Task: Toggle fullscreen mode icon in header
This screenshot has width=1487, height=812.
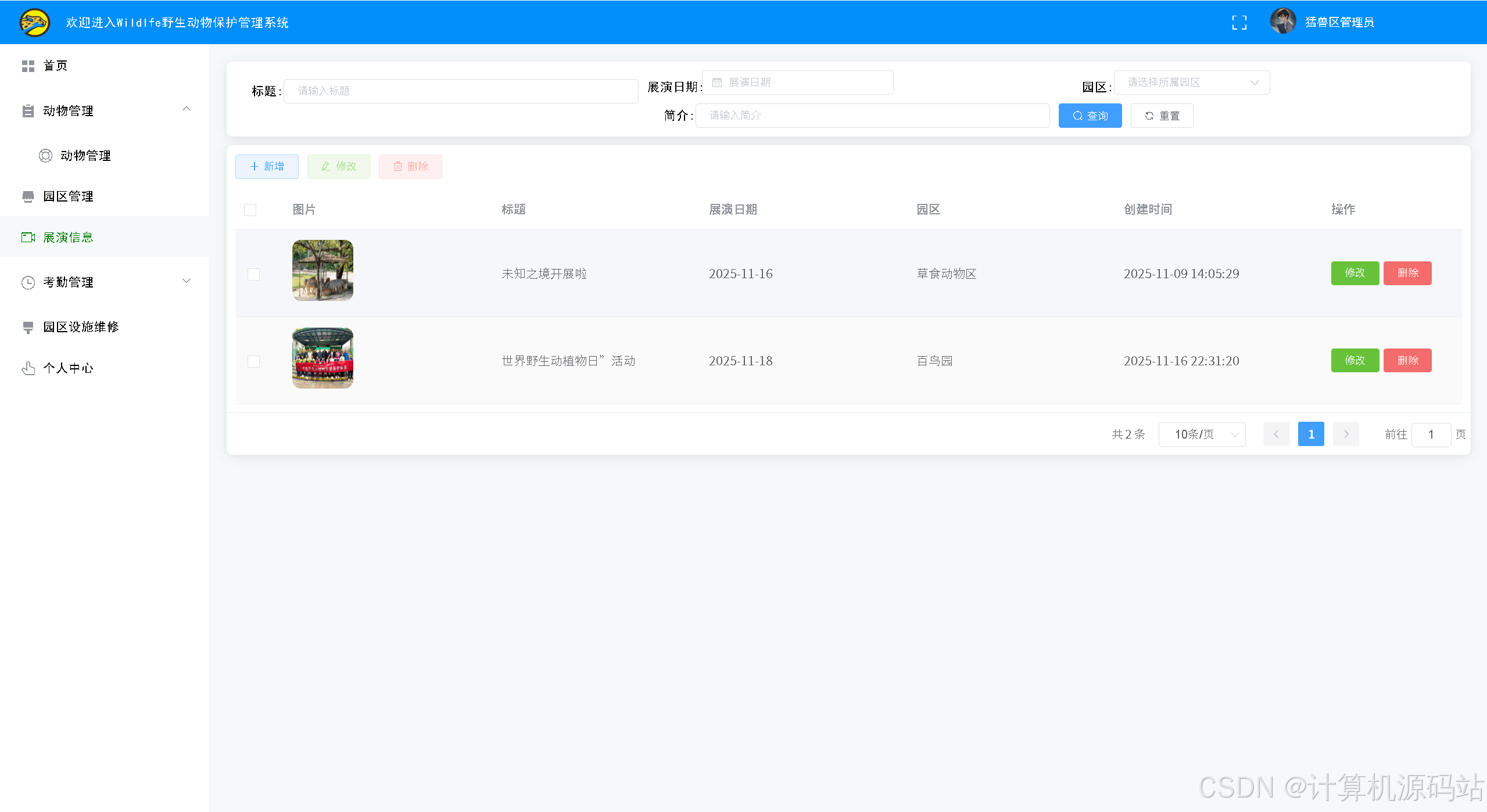Action: coord(1239,23)
